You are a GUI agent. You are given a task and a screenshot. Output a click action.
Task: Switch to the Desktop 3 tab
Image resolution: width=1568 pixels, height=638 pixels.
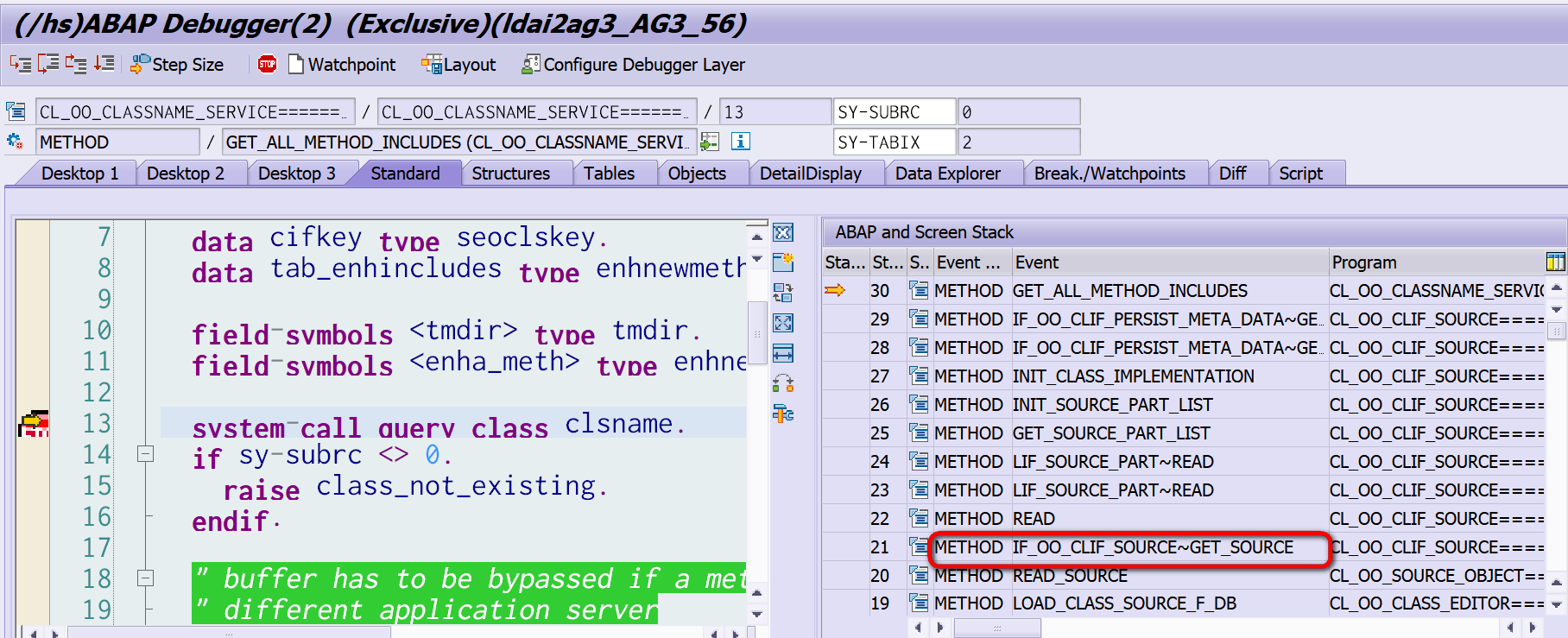click(297, 174)
